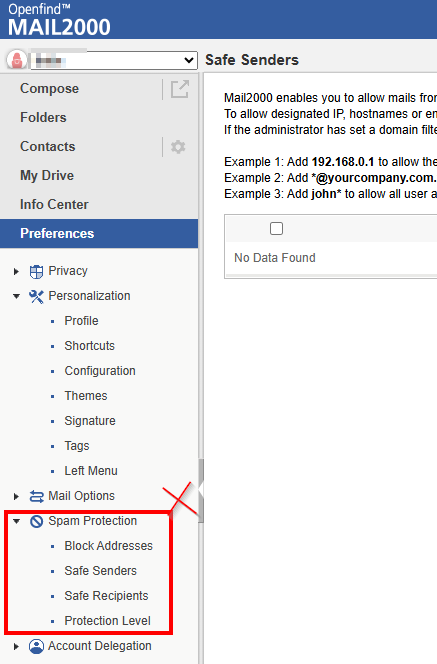Open the Shortcuts settings
Image resolution: width=437 pixels, height=664 pixels.
(x=89, y=346)
